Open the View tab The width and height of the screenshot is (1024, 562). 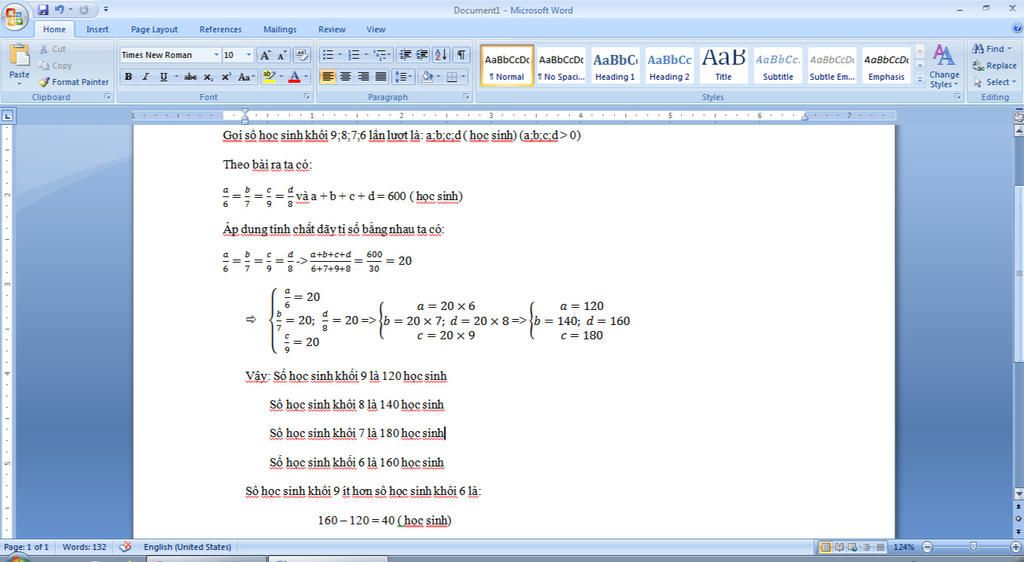[x=376, y=29]
